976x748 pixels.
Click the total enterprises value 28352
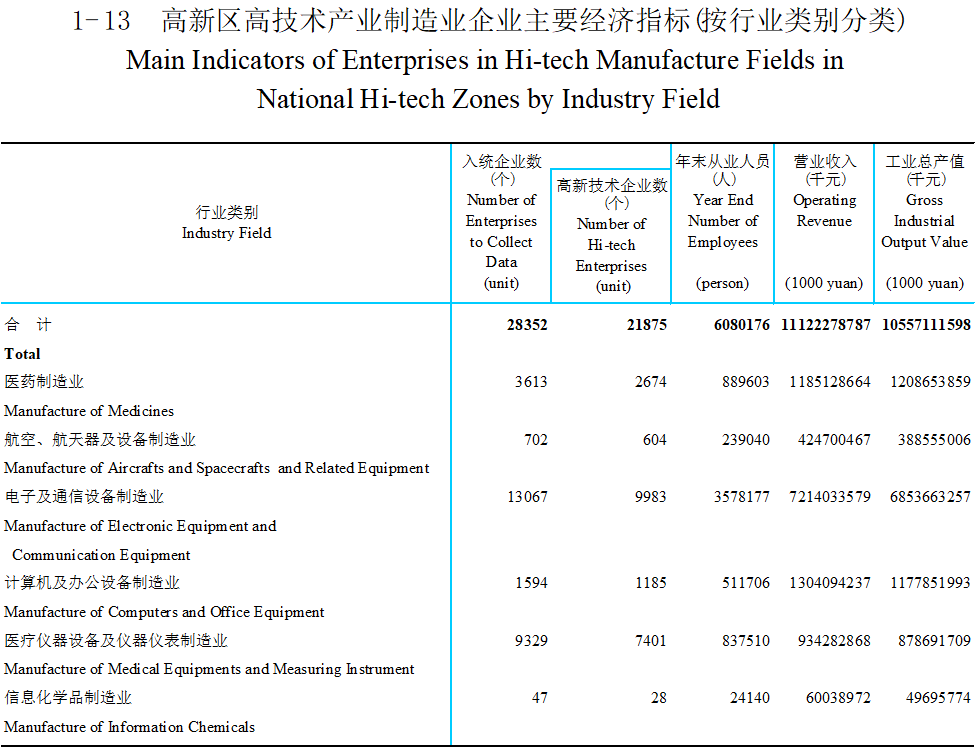click(x=526, y=325)
